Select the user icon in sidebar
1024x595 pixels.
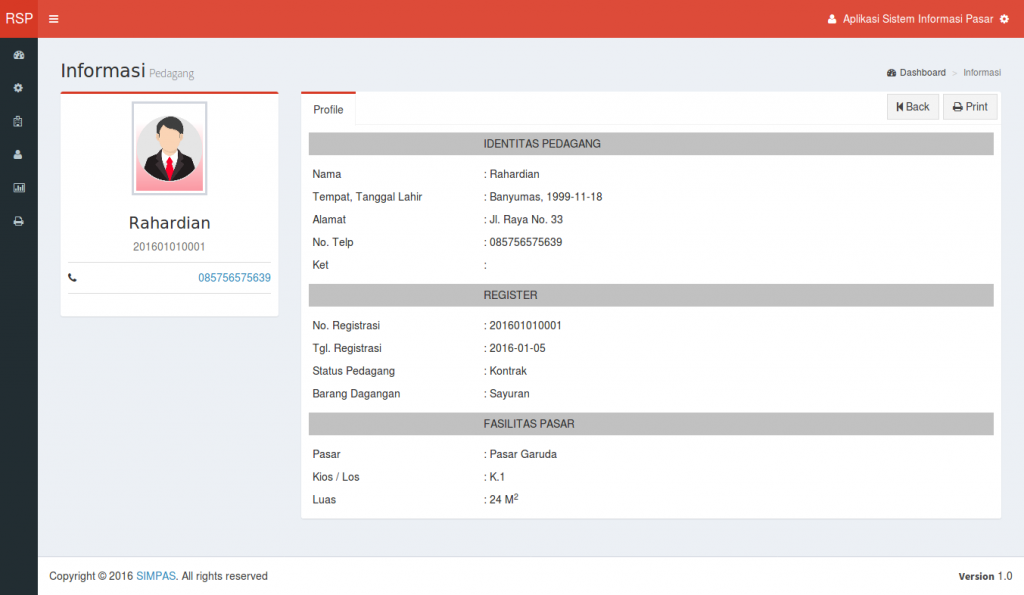click(x=18, y=154)
